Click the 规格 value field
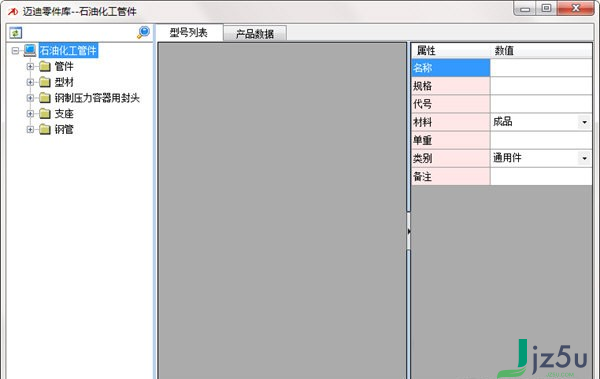Screen dimensions: 600x379 (x=541, y=86)
